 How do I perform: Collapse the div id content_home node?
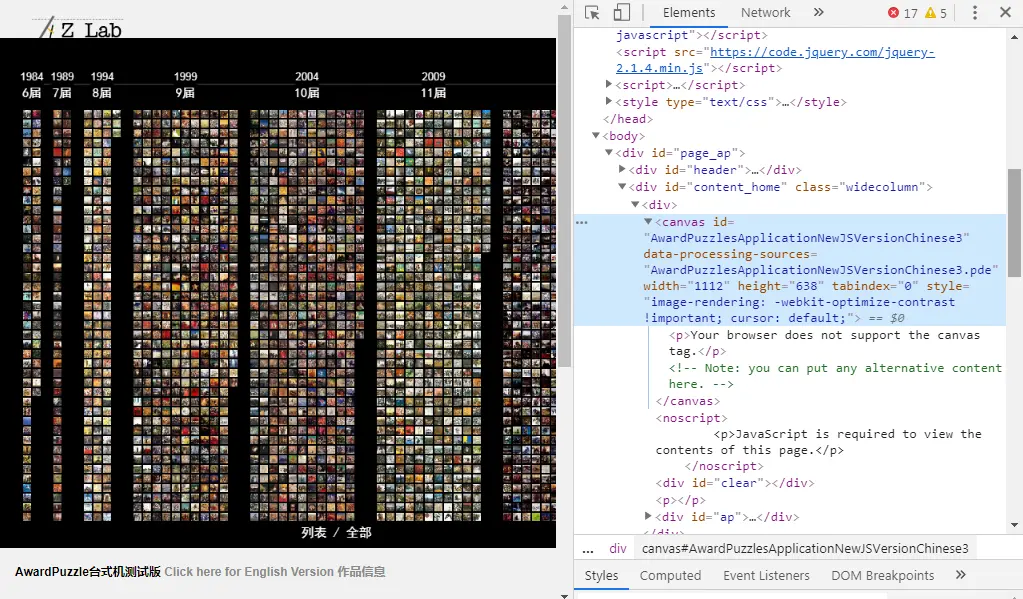(x=622, y=186)
